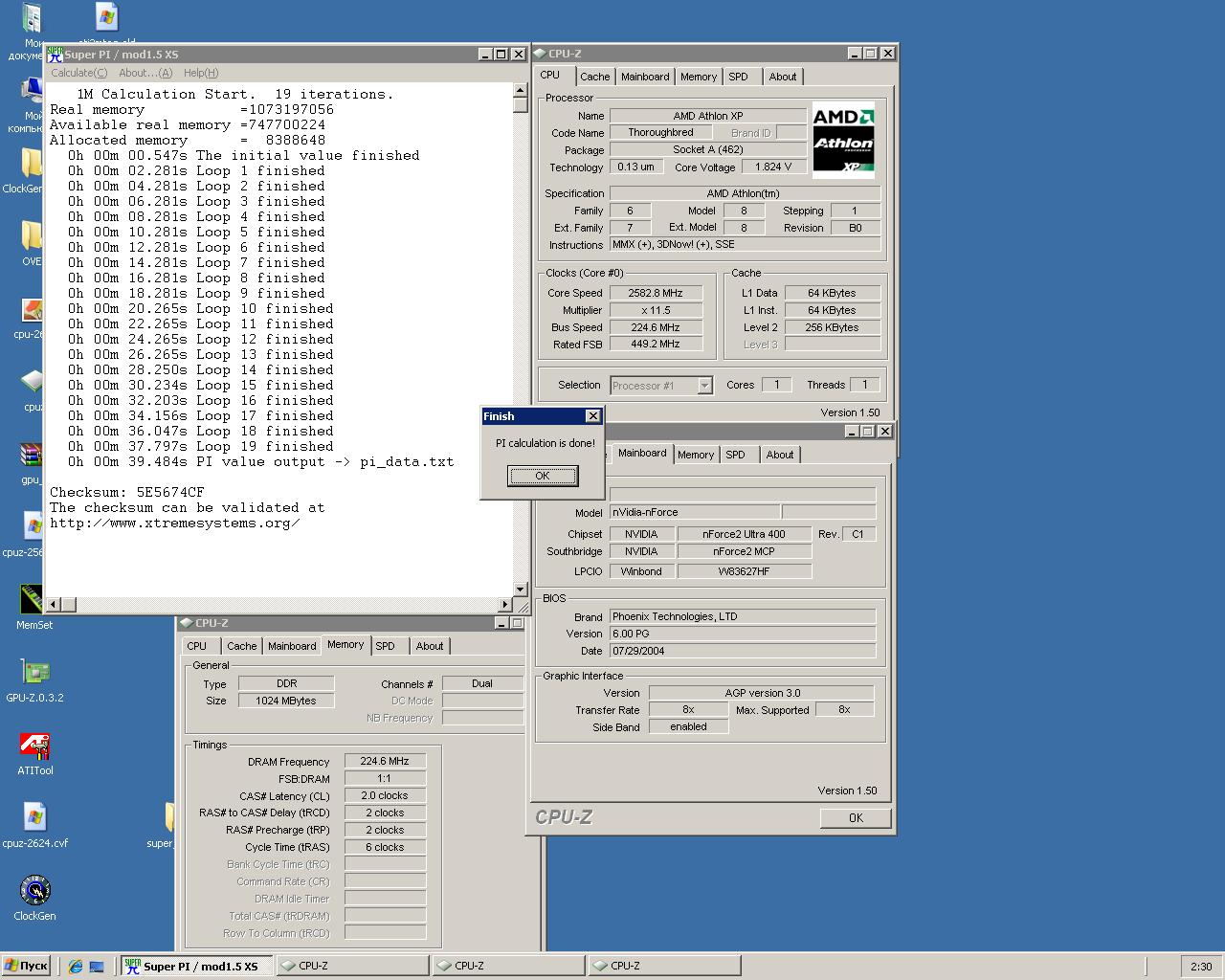
Task: Click the chipset field nForce2 Ultra 400
Action: tap(744, 534)
